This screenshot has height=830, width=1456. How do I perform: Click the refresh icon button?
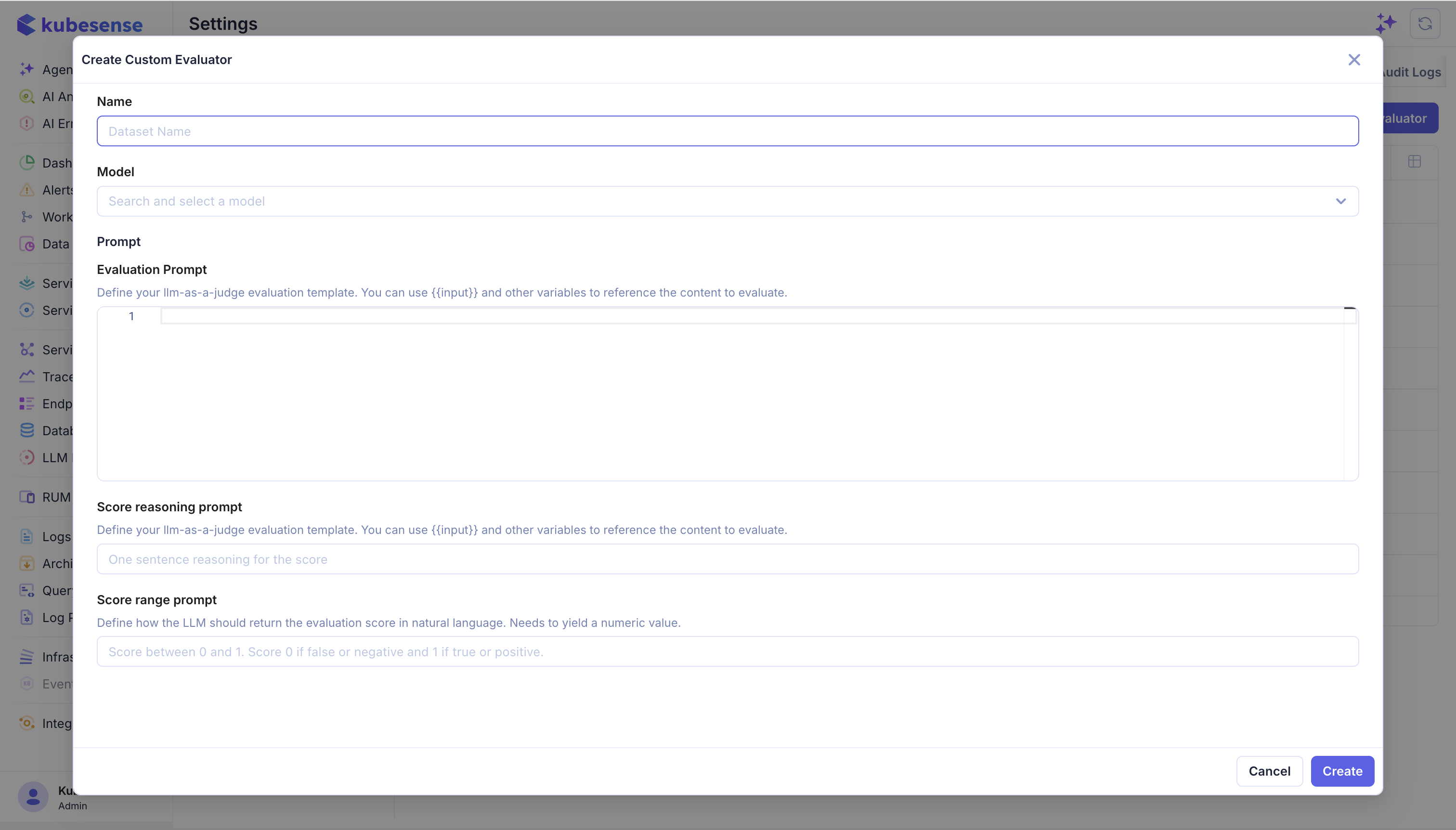click(x=1425, y=24)
